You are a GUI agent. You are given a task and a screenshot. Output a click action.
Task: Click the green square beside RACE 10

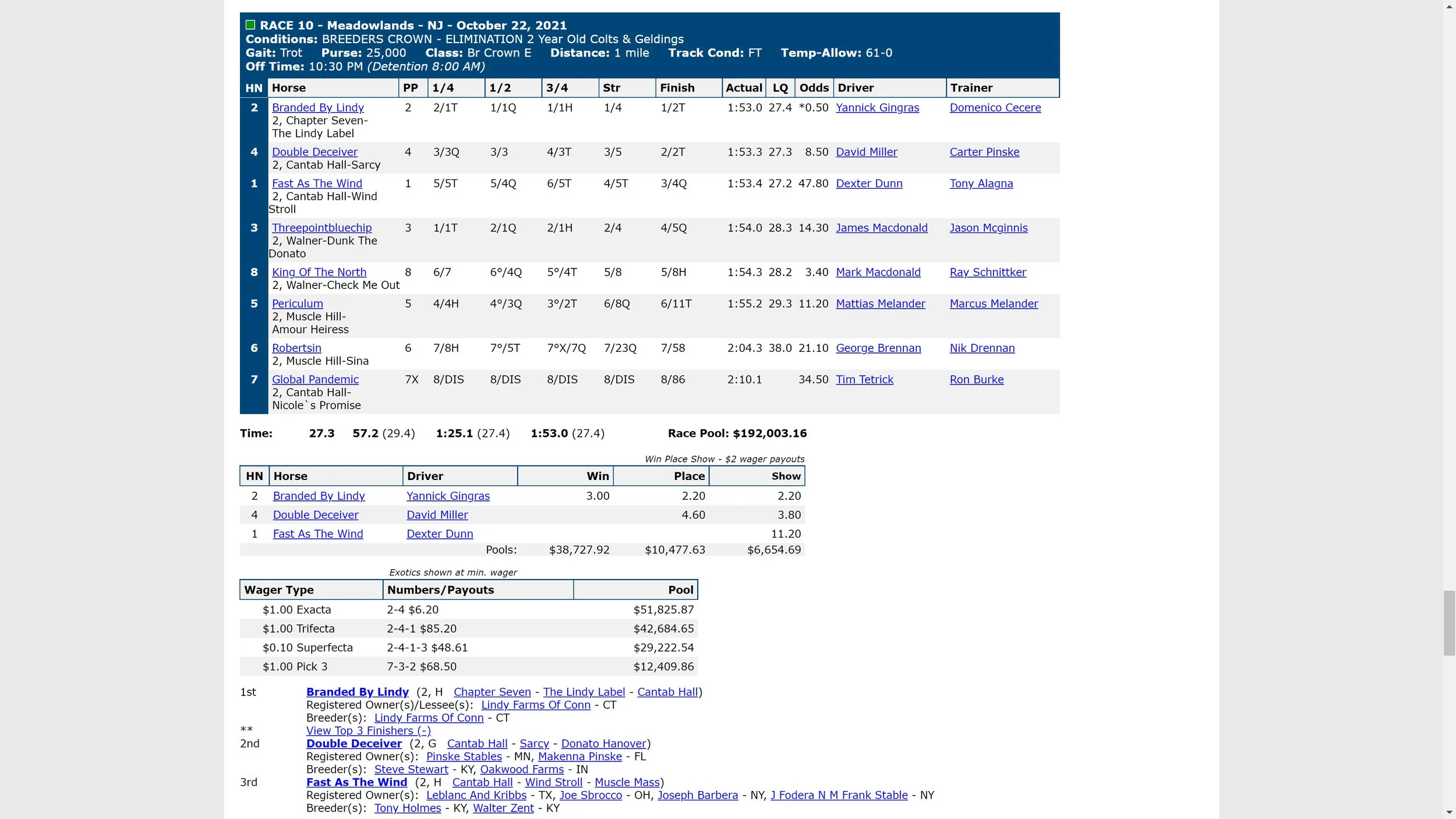(x=250, y=24)
